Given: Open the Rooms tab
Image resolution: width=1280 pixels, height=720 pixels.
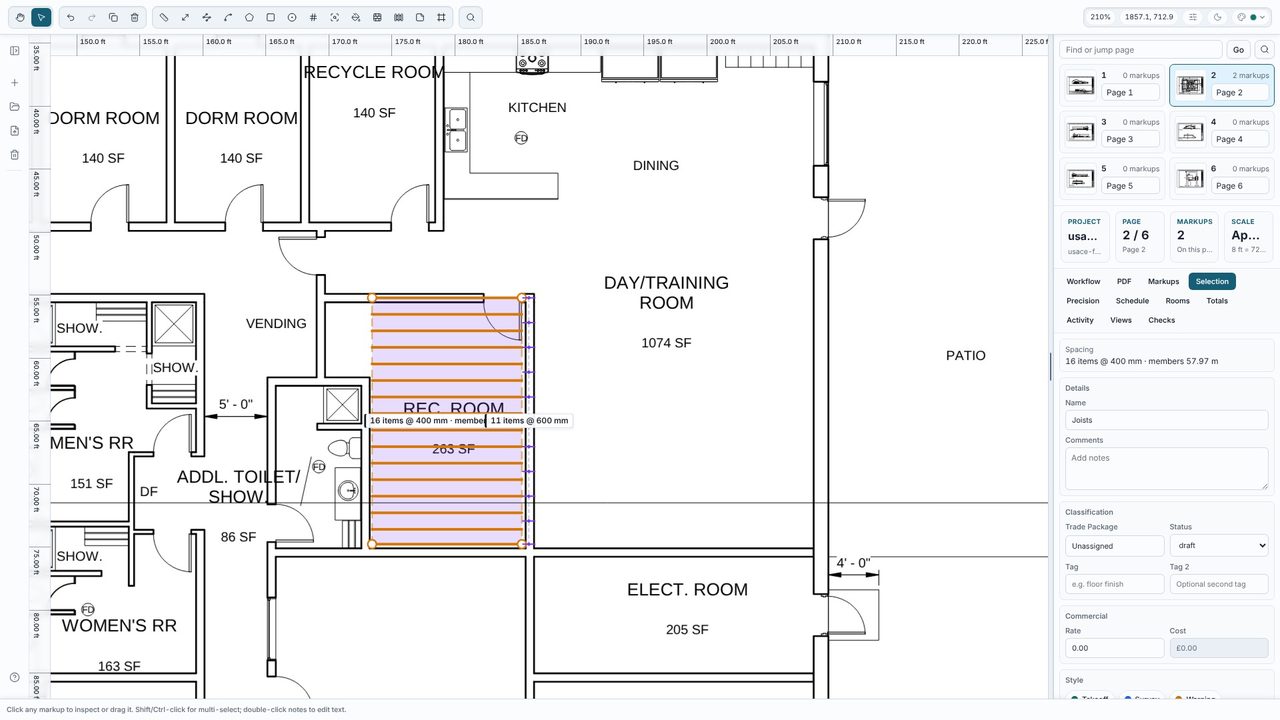Looking at the screenshot, I should 1177,301.
